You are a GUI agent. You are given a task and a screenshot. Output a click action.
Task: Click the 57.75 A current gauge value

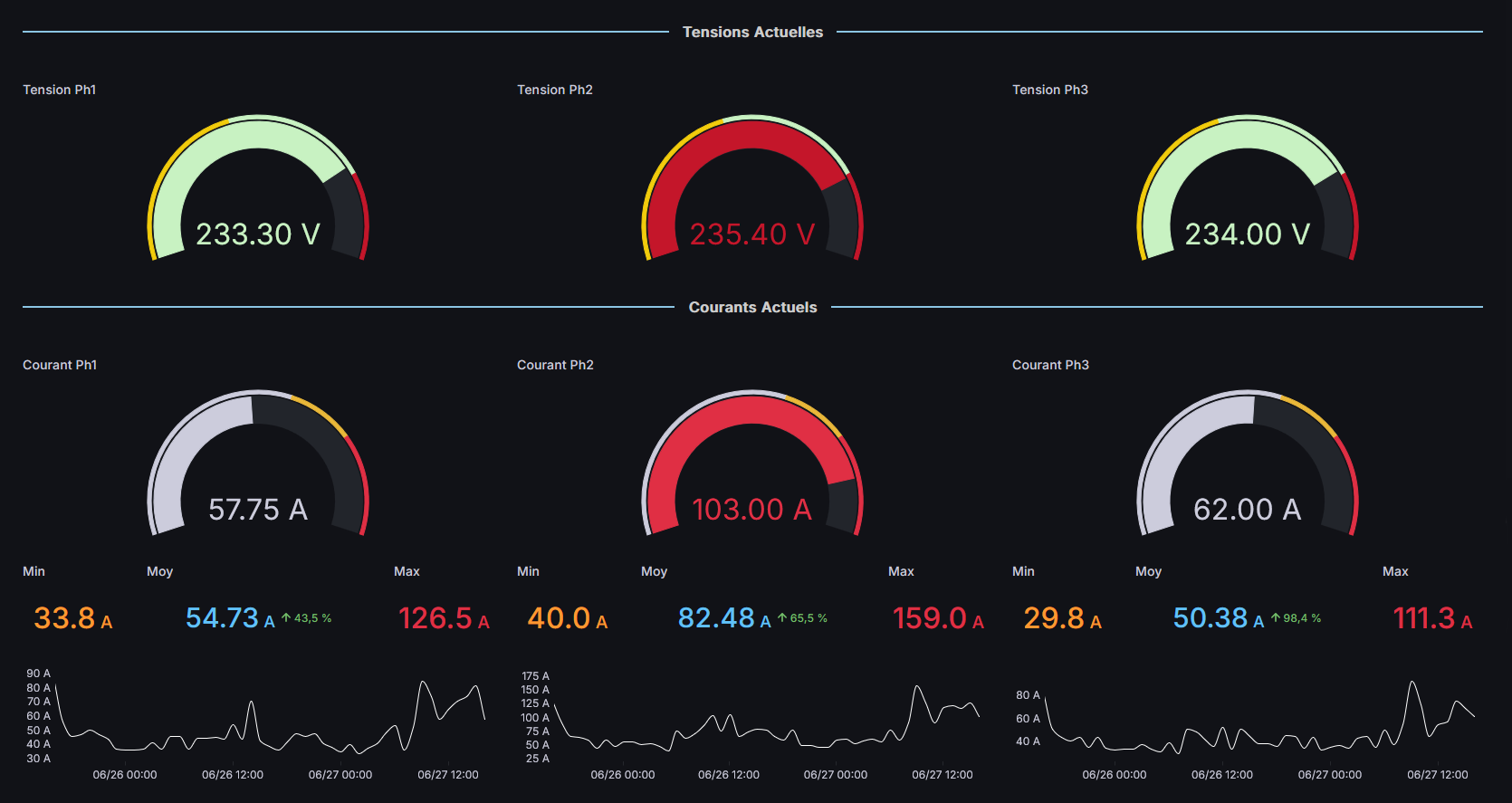coord(258,510)
